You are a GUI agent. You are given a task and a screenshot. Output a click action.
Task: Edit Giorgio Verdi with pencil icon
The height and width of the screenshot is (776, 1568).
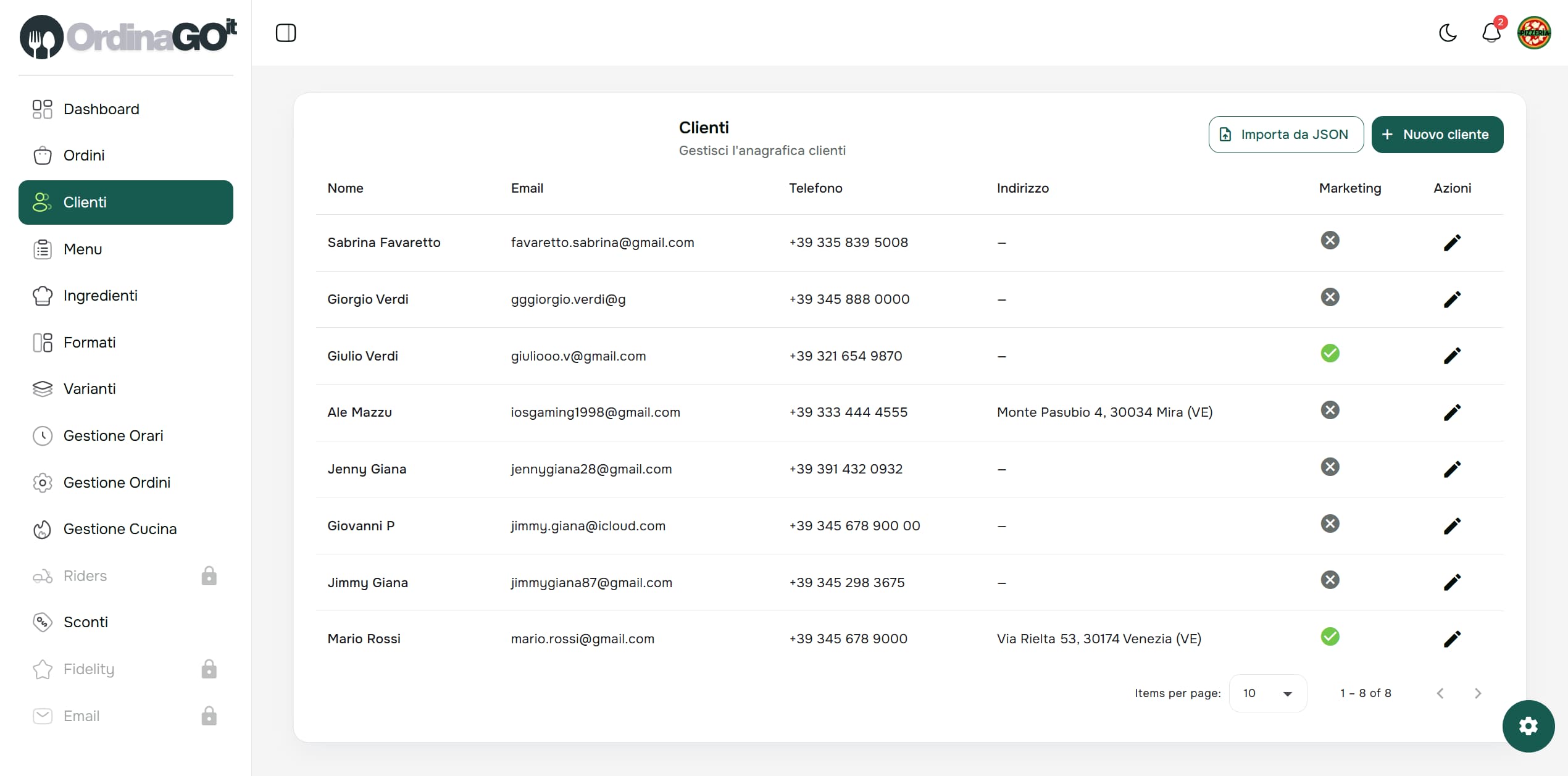tap(1452, 299)
